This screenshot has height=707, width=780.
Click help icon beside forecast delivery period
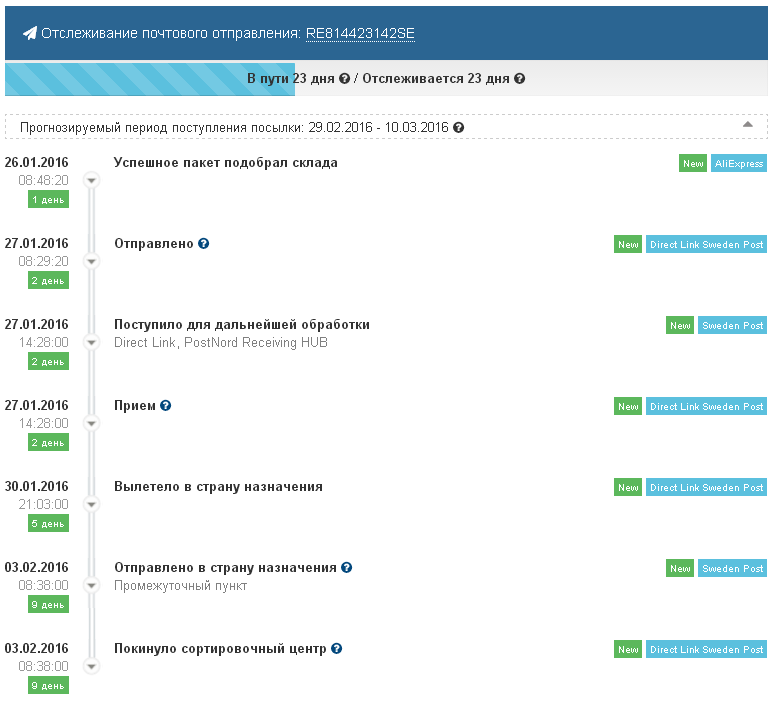(x=458, y=129)
